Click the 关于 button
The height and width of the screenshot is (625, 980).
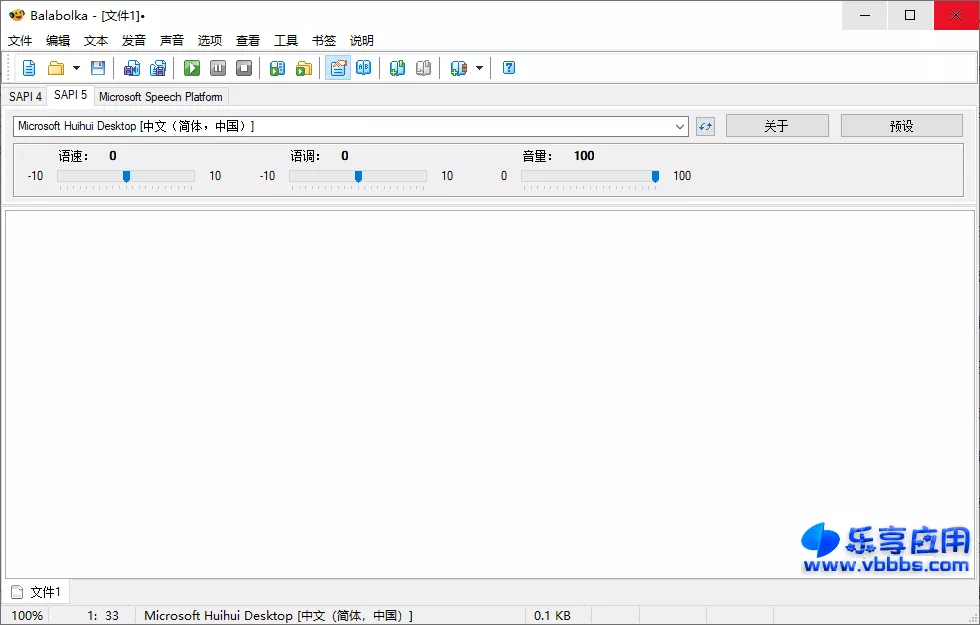(776, 125)
